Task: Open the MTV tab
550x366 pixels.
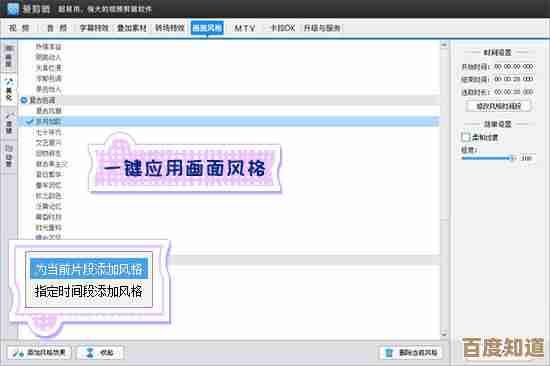Action: (x=245, y=28)
